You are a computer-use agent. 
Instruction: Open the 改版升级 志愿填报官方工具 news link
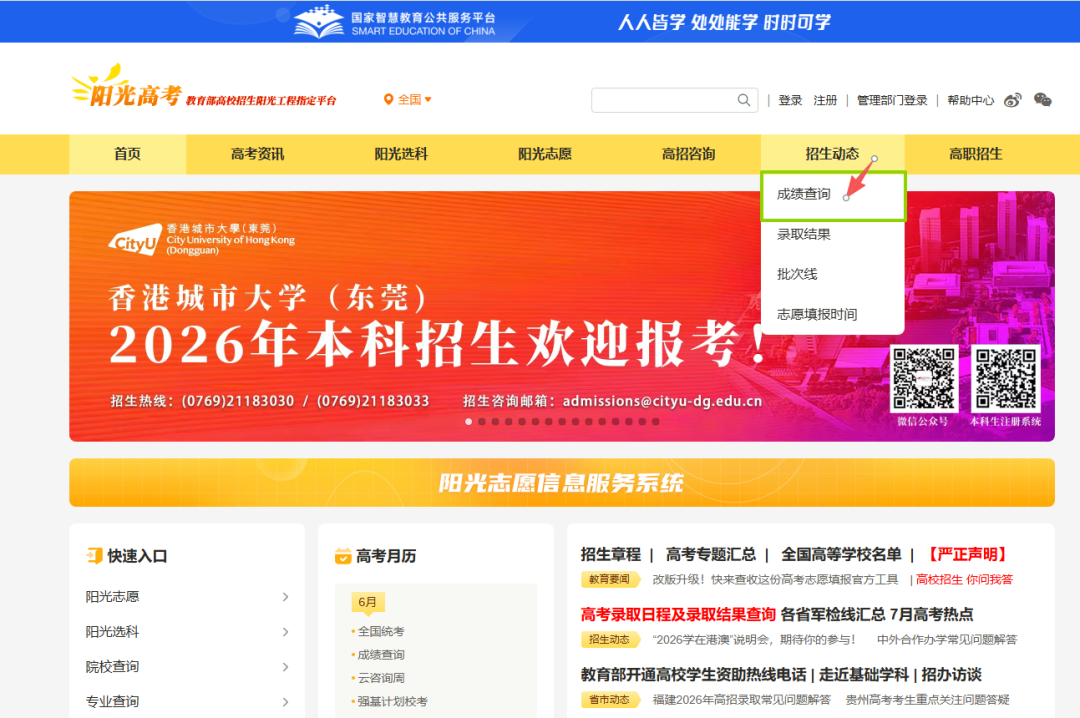pos(776,579)
